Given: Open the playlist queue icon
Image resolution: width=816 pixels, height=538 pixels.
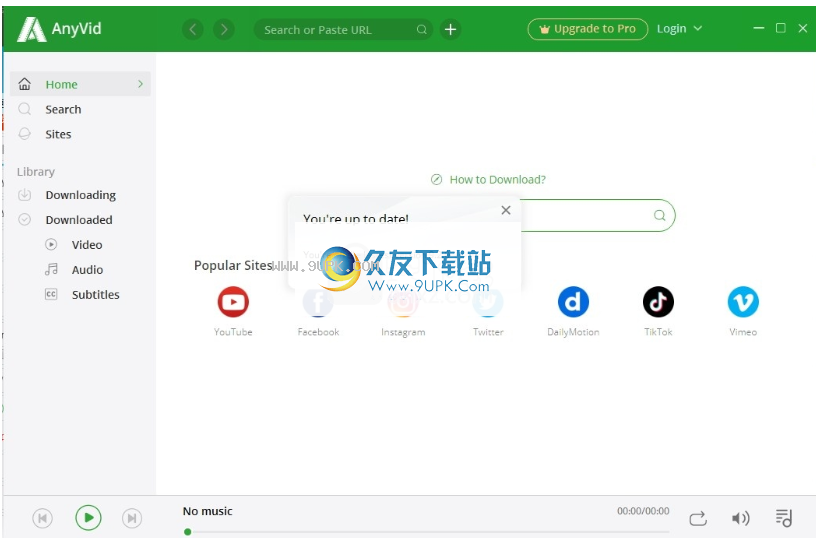Looking at the screenshot, I should pyautogui.click(x=784, y=518).
